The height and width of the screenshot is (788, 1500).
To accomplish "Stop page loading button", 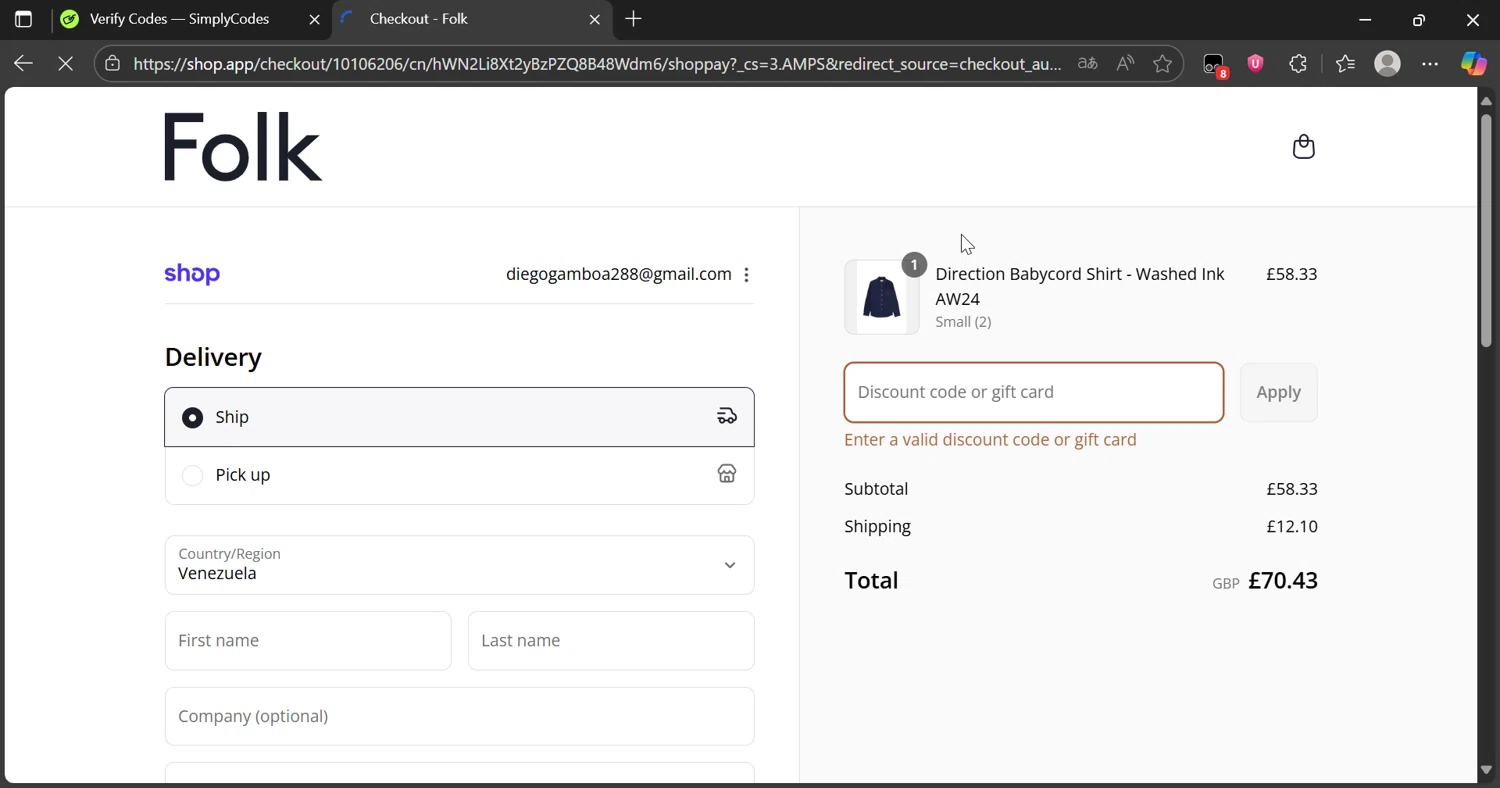I will [x=66, y=64].
